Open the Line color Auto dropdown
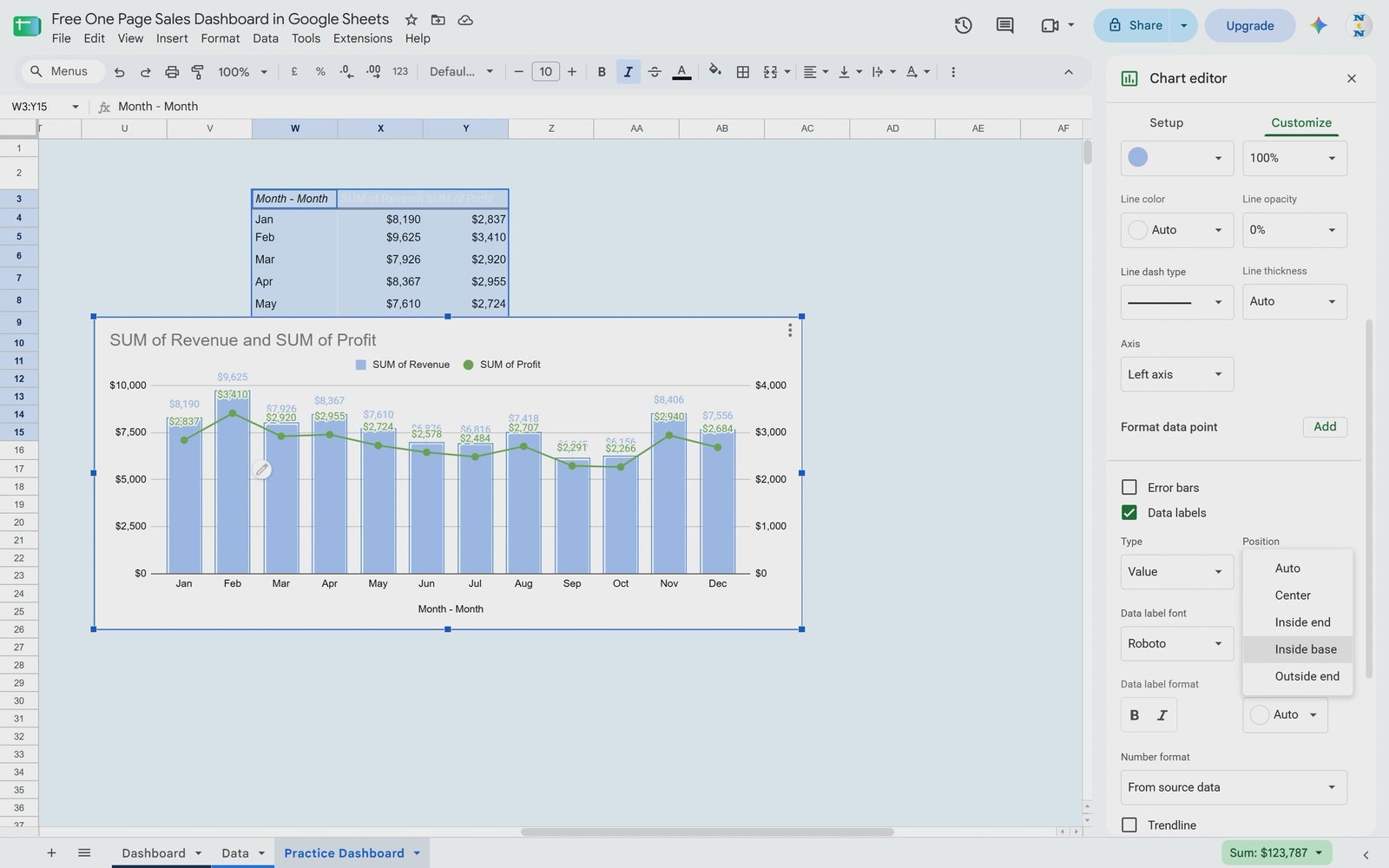Viewport: 1389px width, 868px height. pyautogui.click(x=1177, y=230)
